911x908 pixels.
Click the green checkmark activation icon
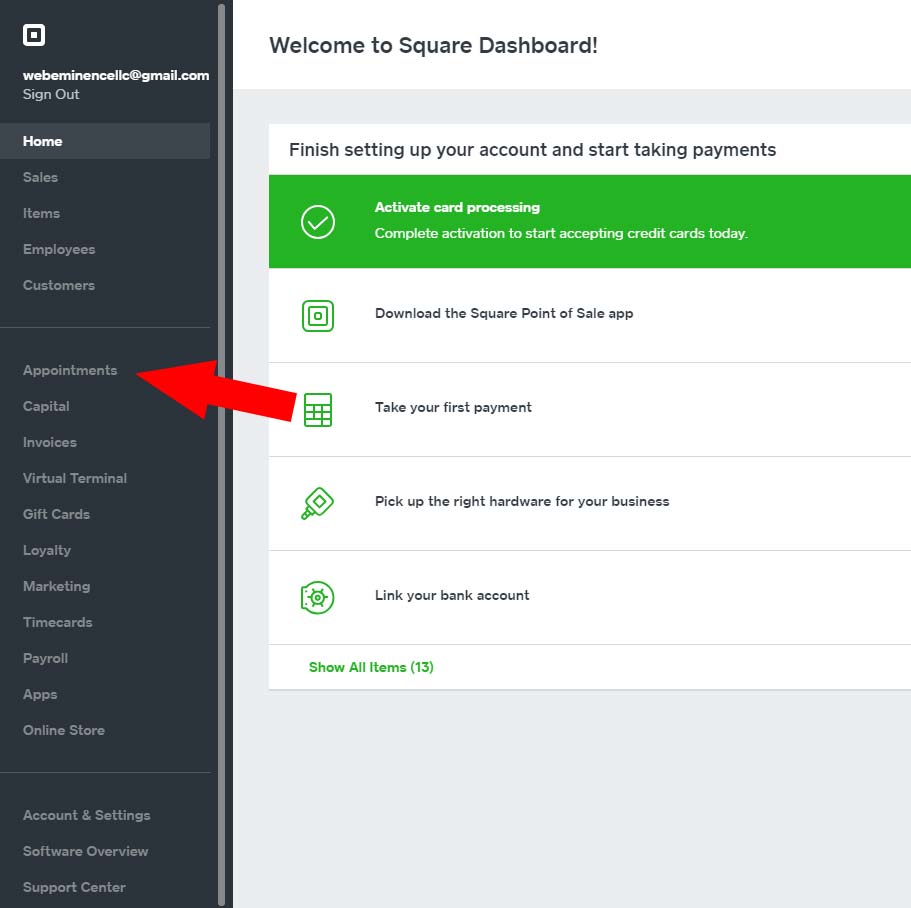318,222
